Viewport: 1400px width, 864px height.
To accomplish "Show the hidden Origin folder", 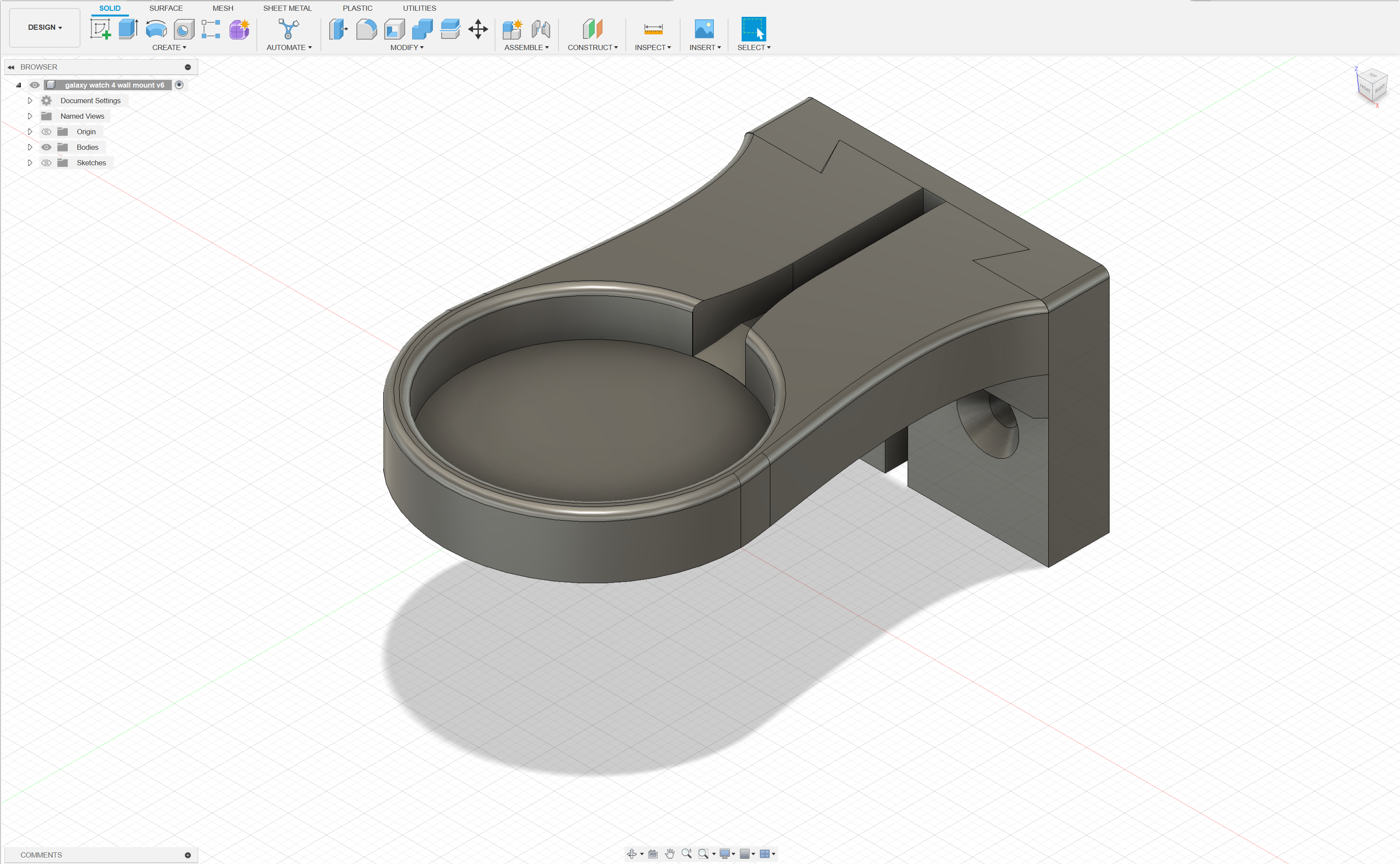I will 47,132.
